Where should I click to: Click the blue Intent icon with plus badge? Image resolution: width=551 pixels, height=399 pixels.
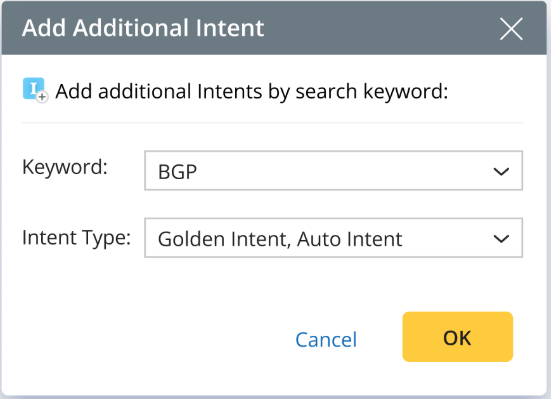point(35,90)
